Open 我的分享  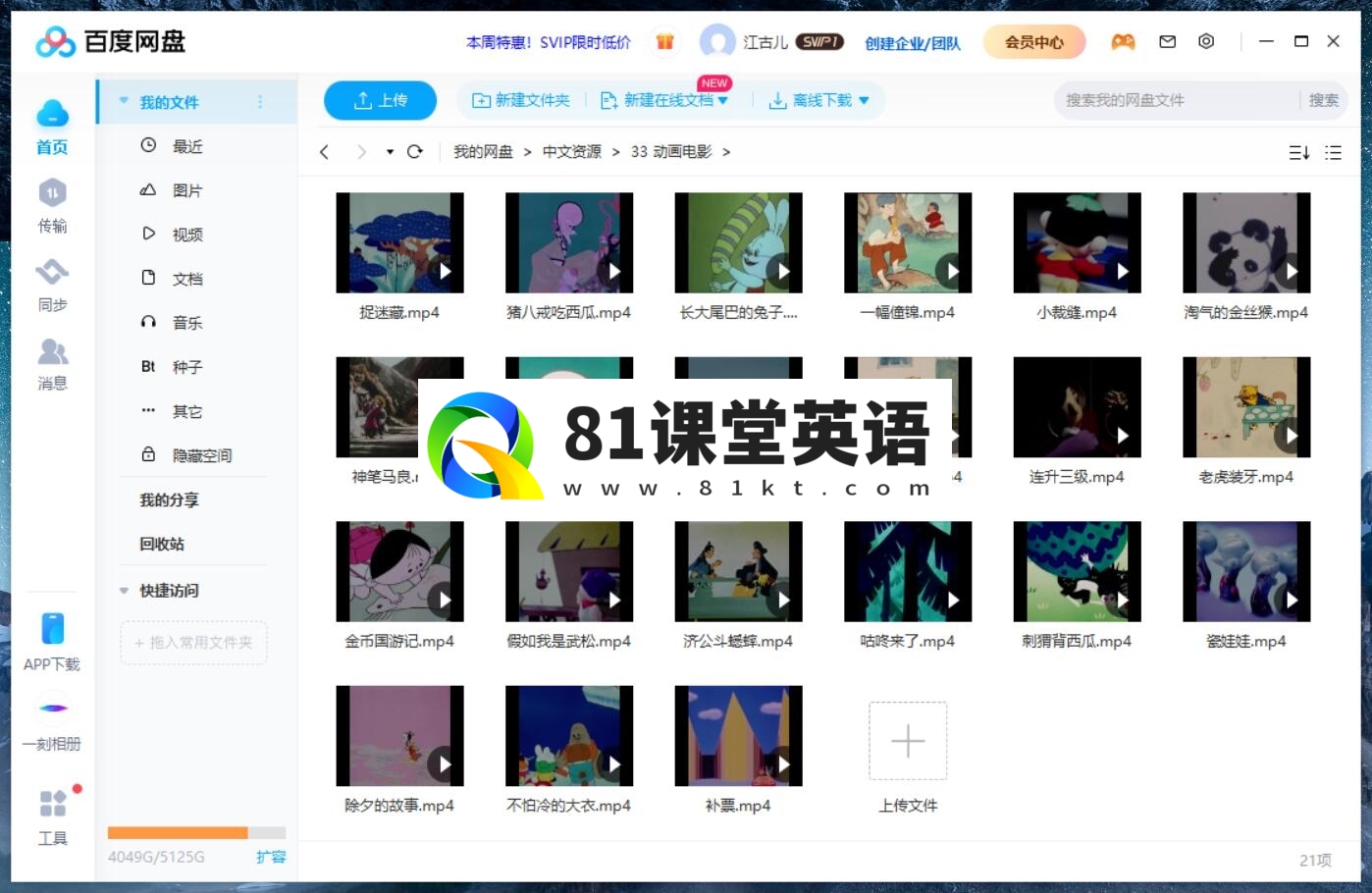(x=169, y=499)
